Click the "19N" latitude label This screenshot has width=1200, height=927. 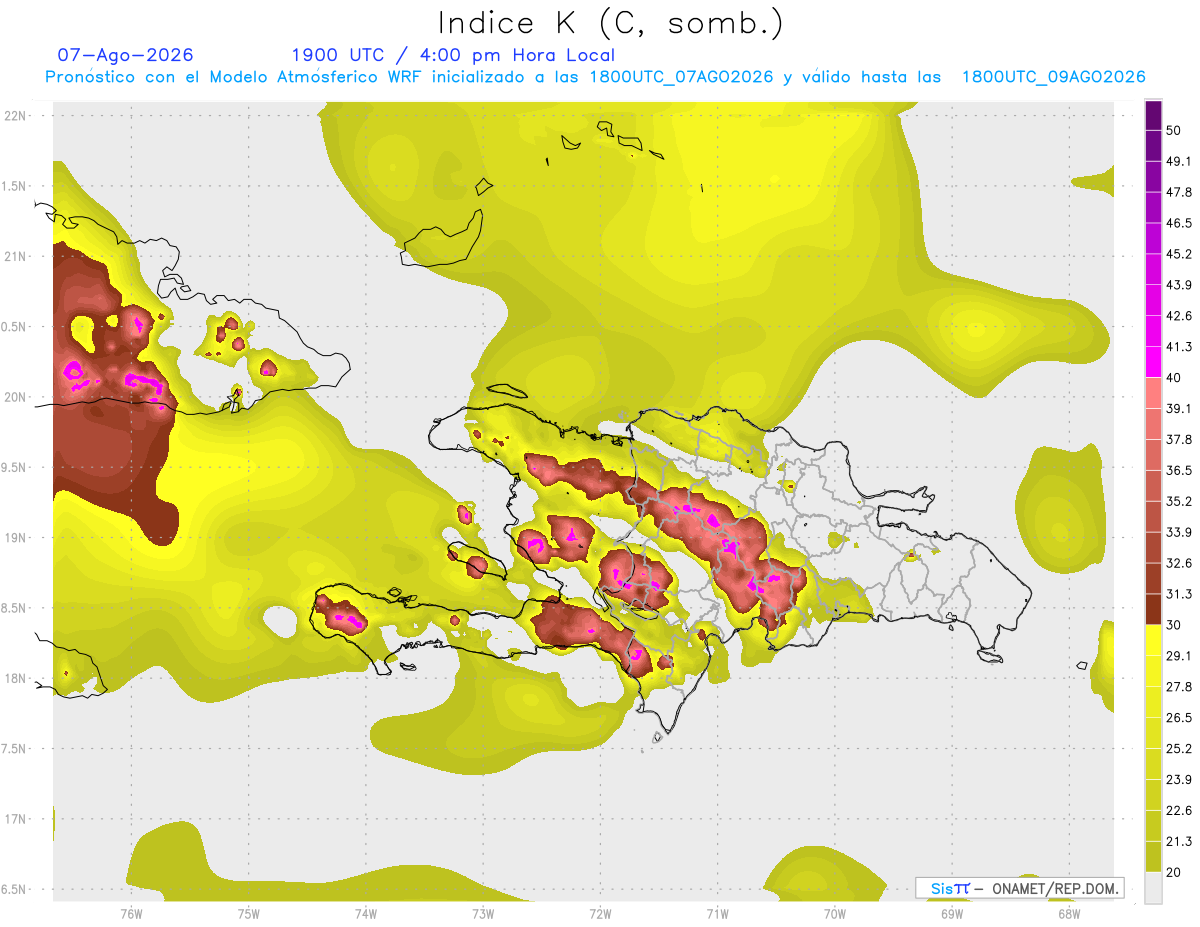pos(15,537)
